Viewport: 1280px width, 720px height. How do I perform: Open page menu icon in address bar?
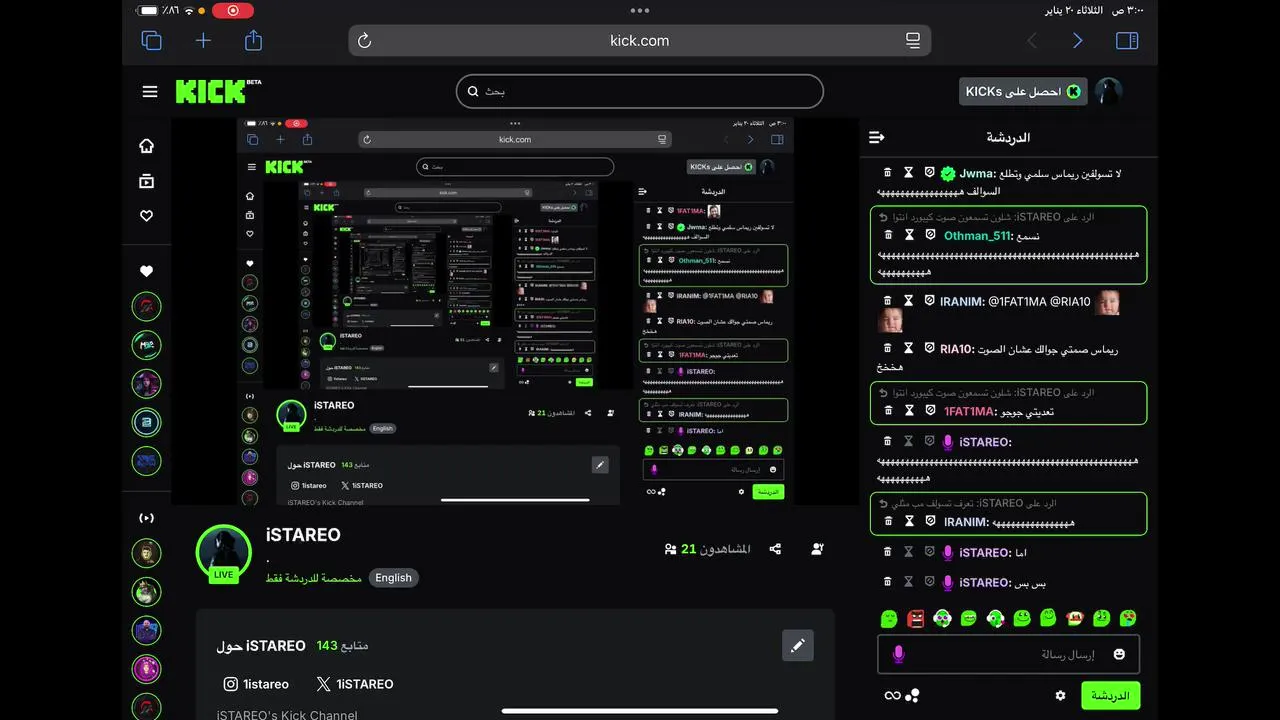[x=913, y=40]
